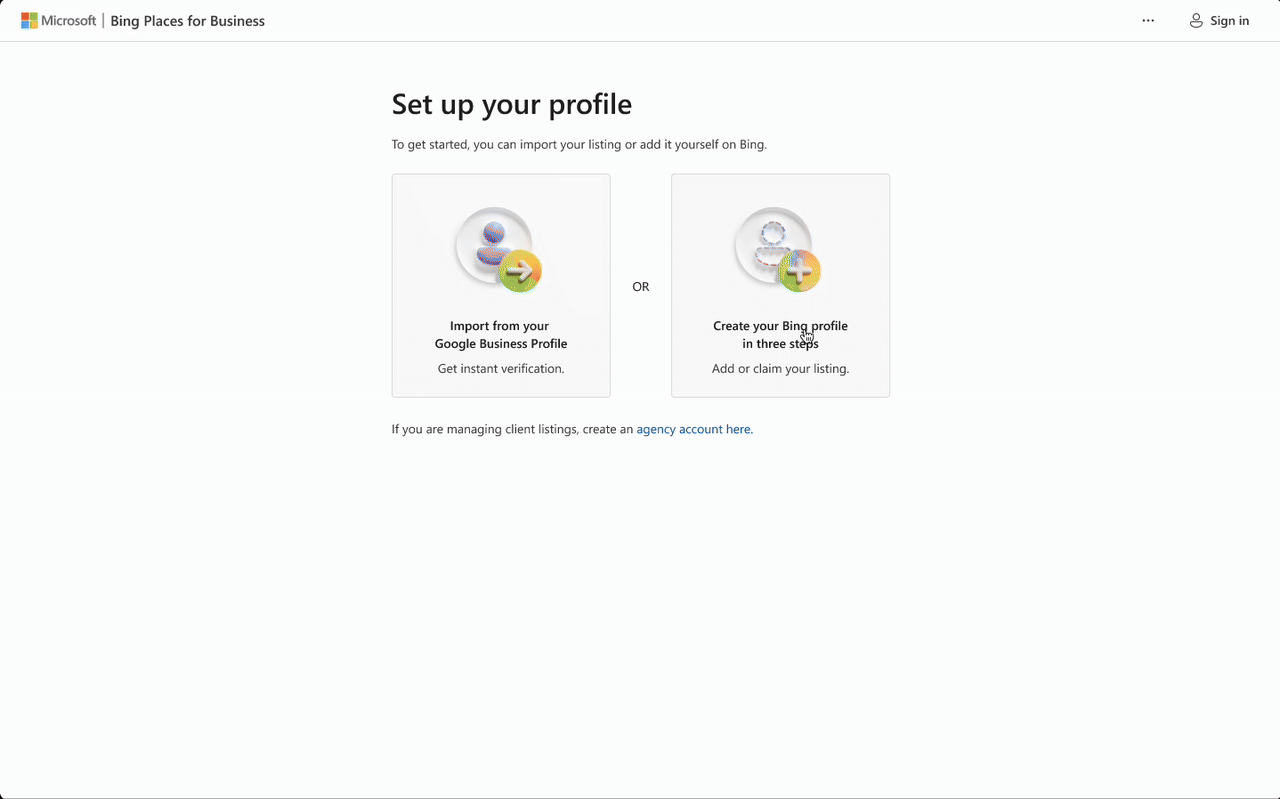This screenshot has height=799, width=1280.
Task: Open the 'agency account here' link
Action: click(x=694, y=429)
